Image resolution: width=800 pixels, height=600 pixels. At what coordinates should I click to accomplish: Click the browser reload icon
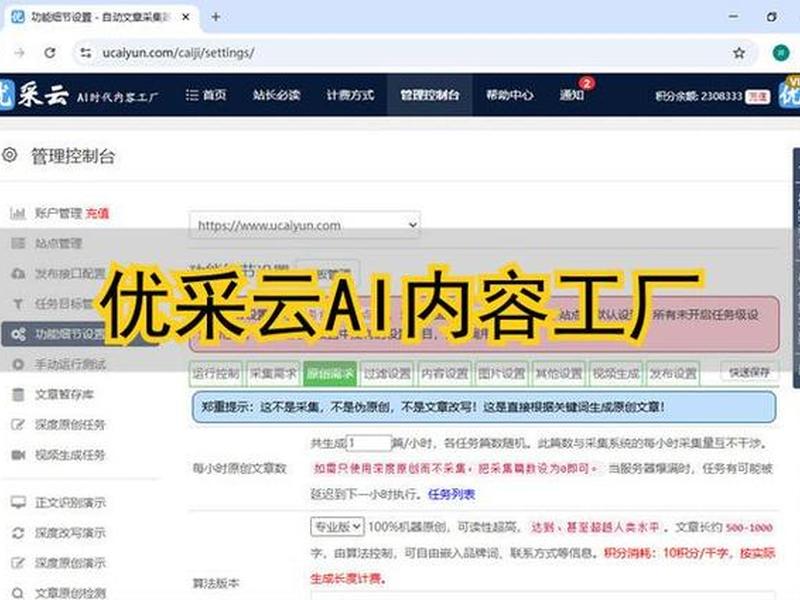point(49,53)
